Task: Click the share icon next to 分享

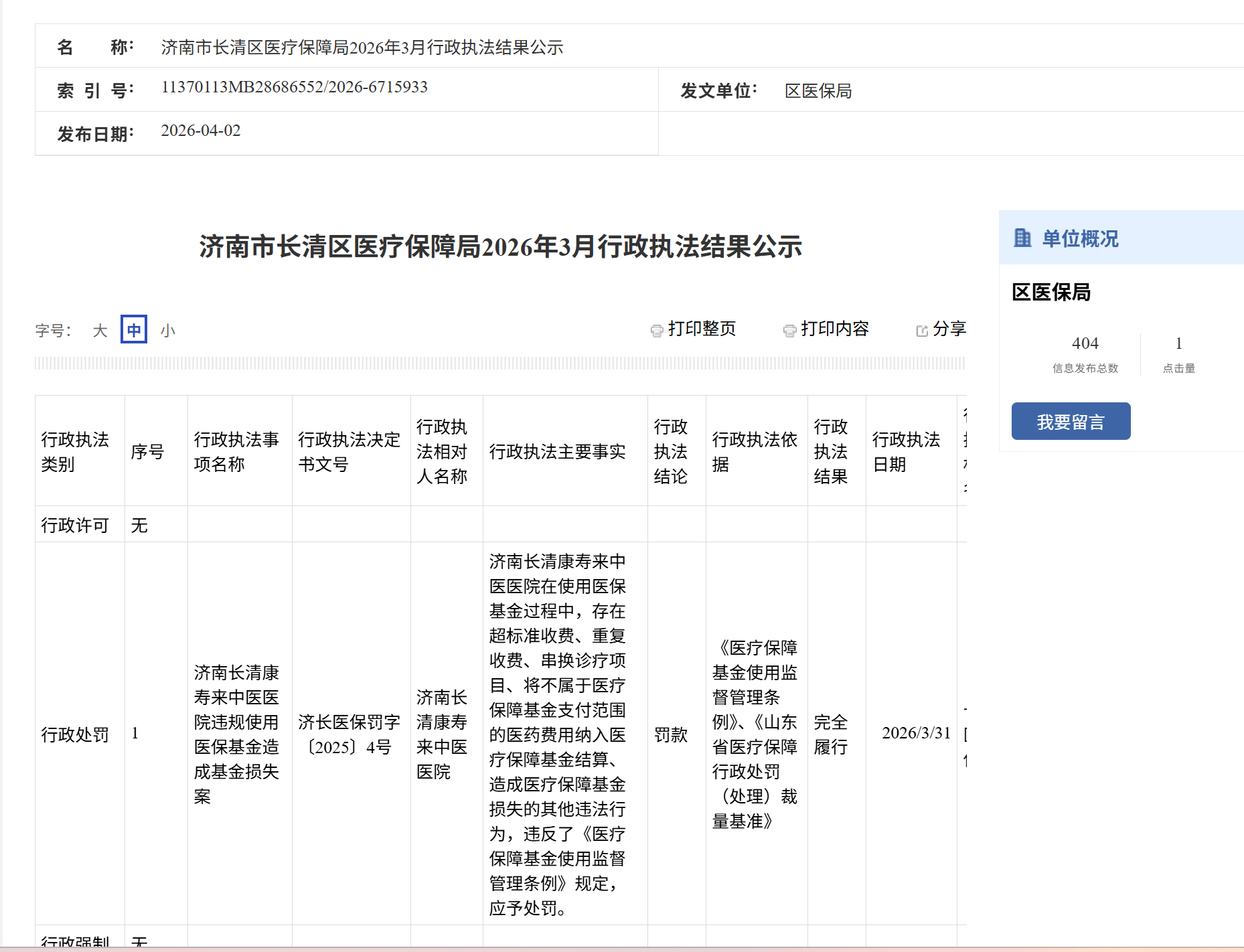Action: (922, 331)
